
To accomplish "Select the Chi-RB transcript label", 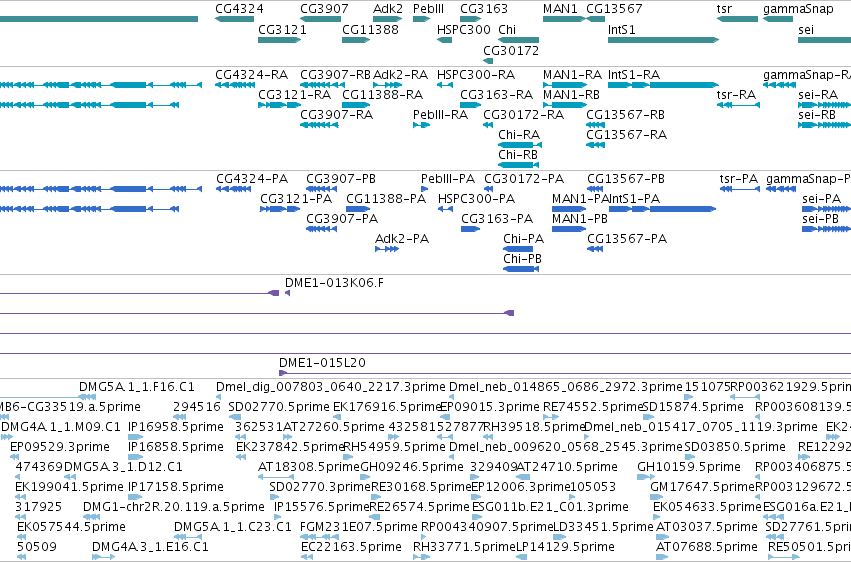I will point(518,155).
